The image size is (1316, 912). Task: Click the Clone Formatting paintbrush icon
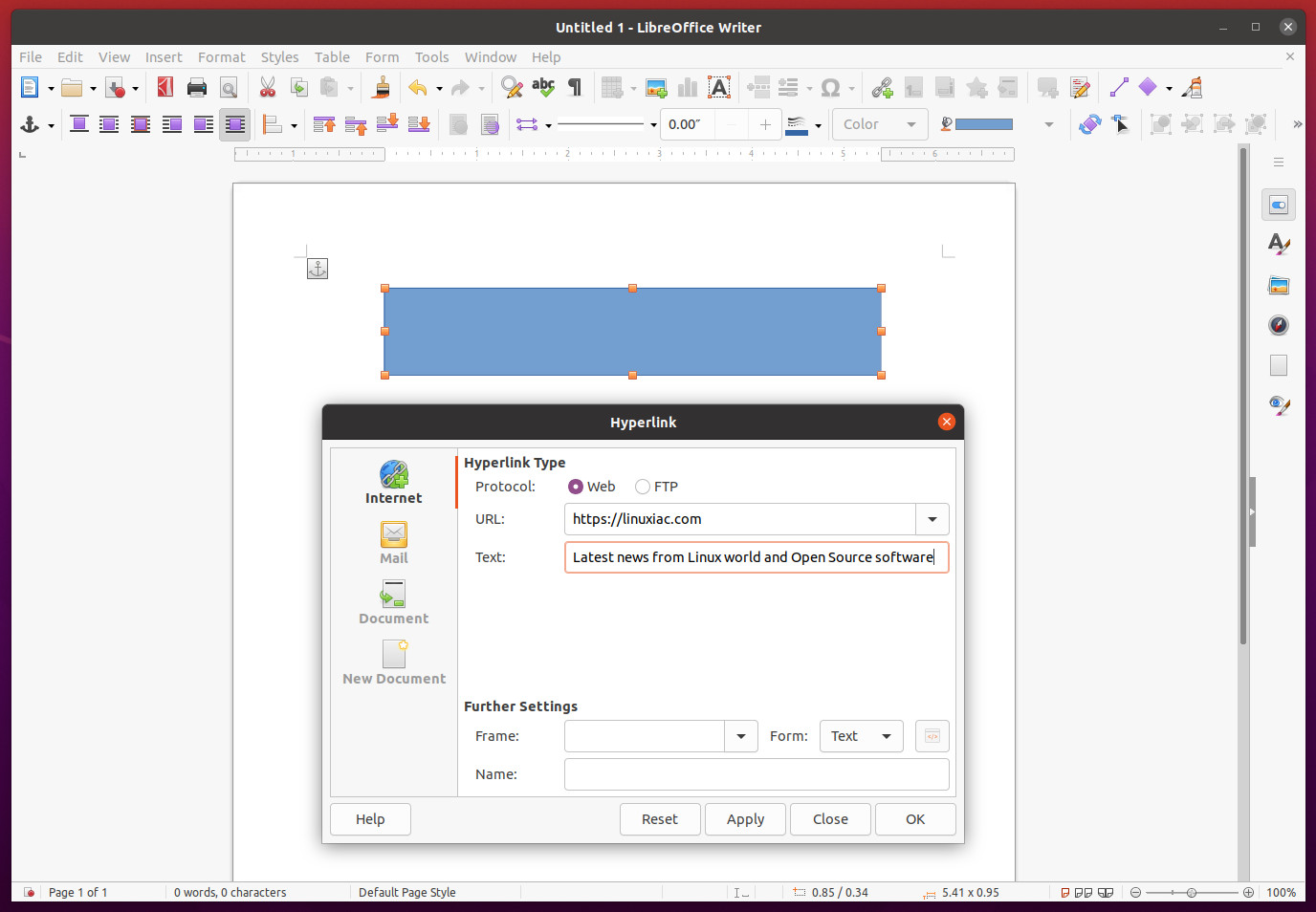(382, 88)
